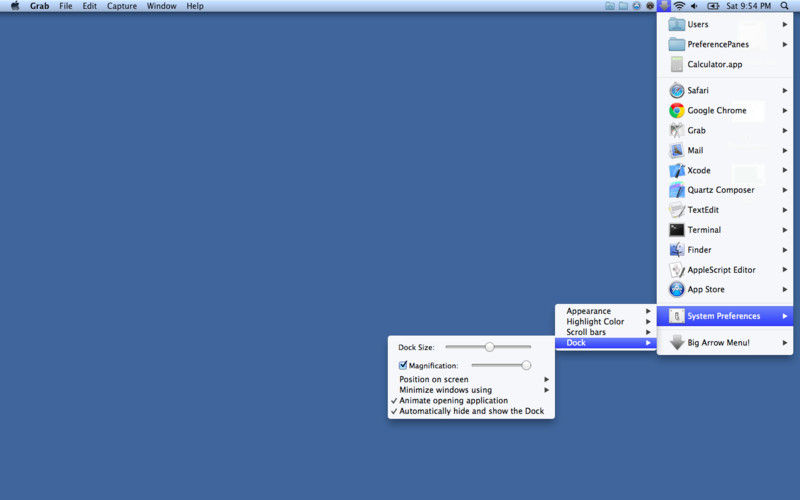Open the Apple menu
The height and width of the screenshot is (500, 800).
coord(15,6)
